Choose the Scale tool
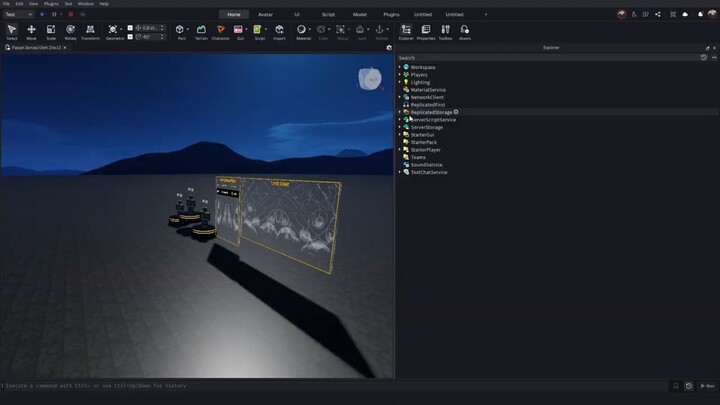 pos(51,32)
